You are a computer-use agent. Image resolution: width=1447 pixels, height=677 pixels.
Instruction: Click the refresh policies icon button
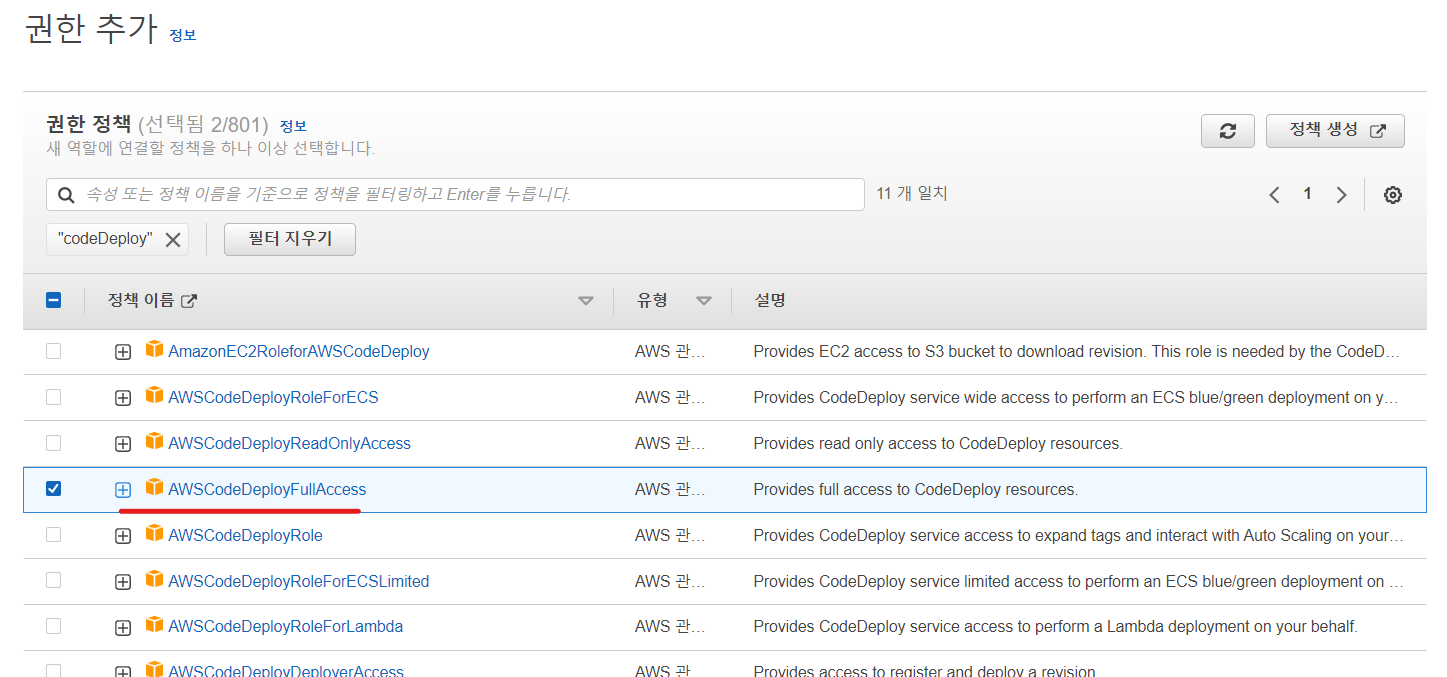pos(1228,131)
